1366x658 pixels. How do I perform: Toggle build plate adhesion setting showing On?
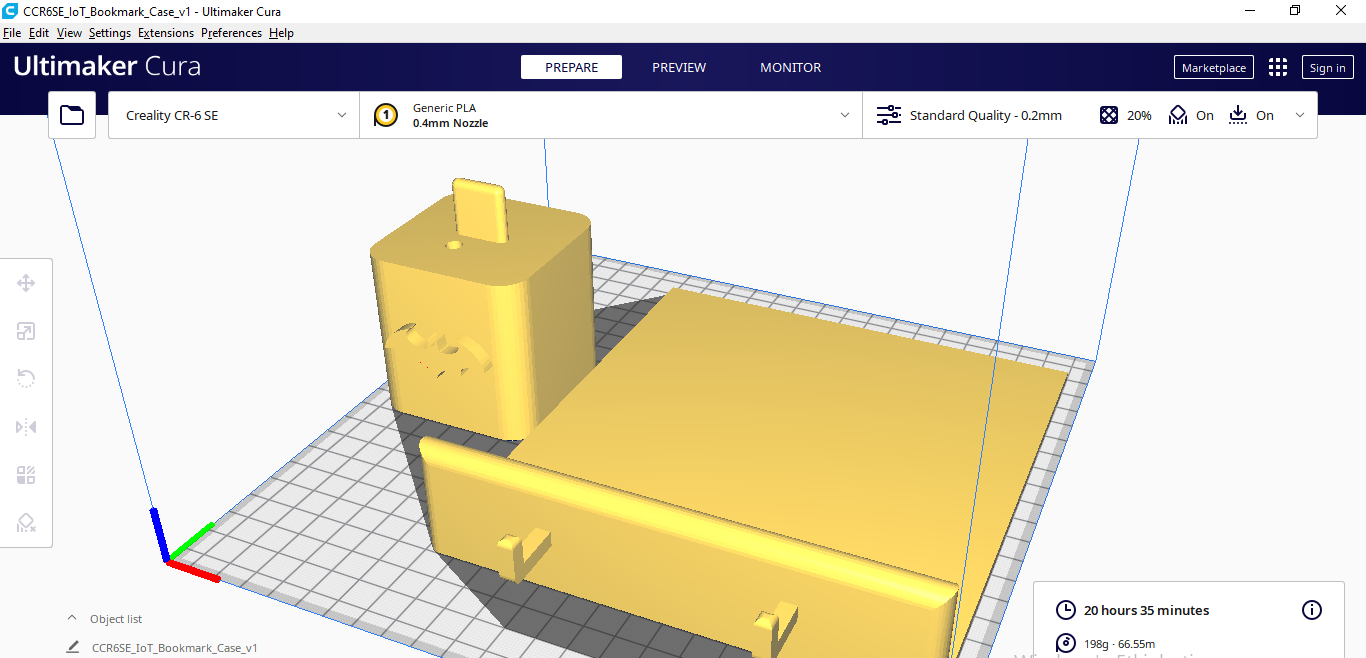(x=1251, y=114)
